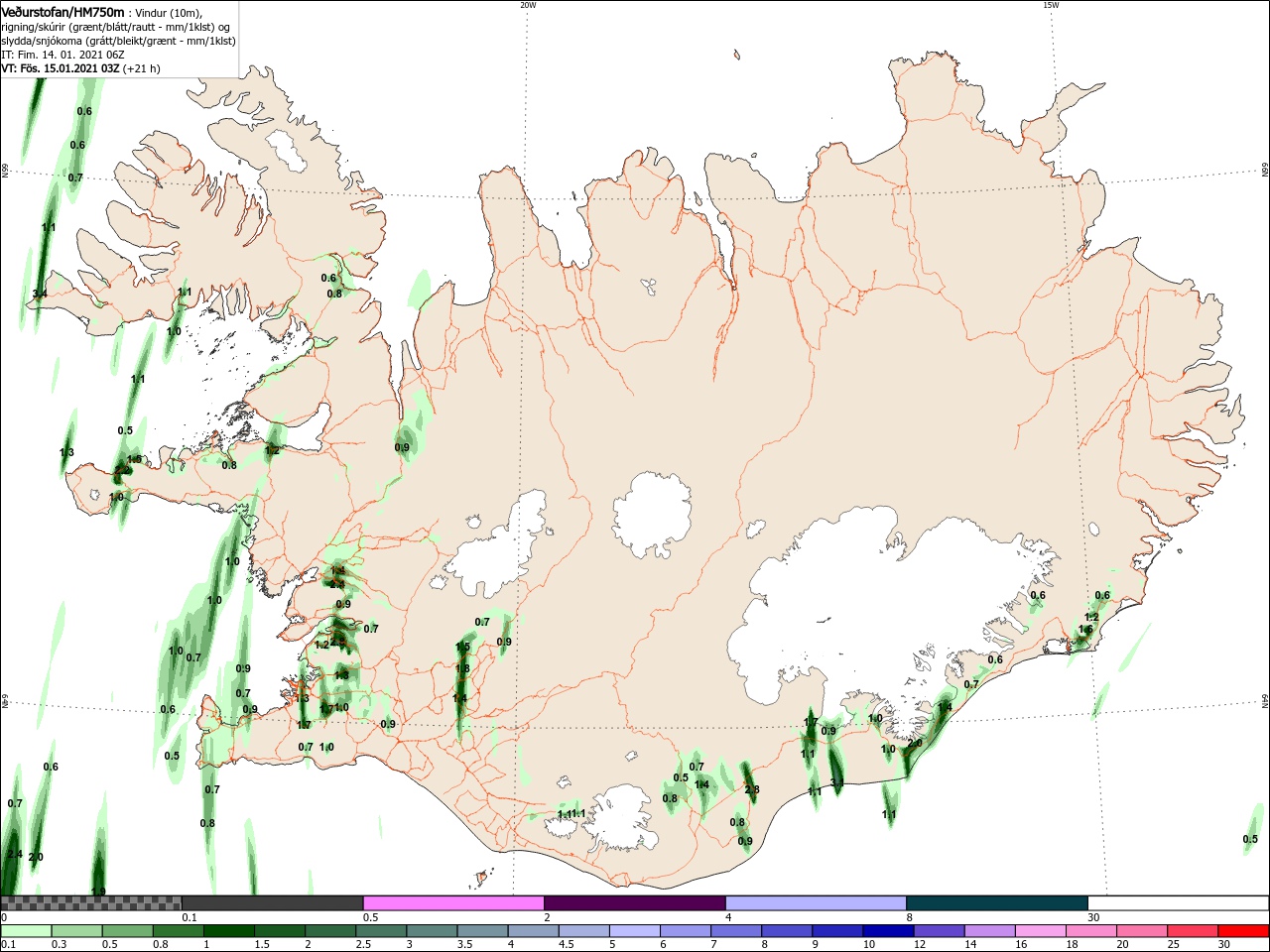Click the legend swatch between 4.5 and 5

coord(583,931)
